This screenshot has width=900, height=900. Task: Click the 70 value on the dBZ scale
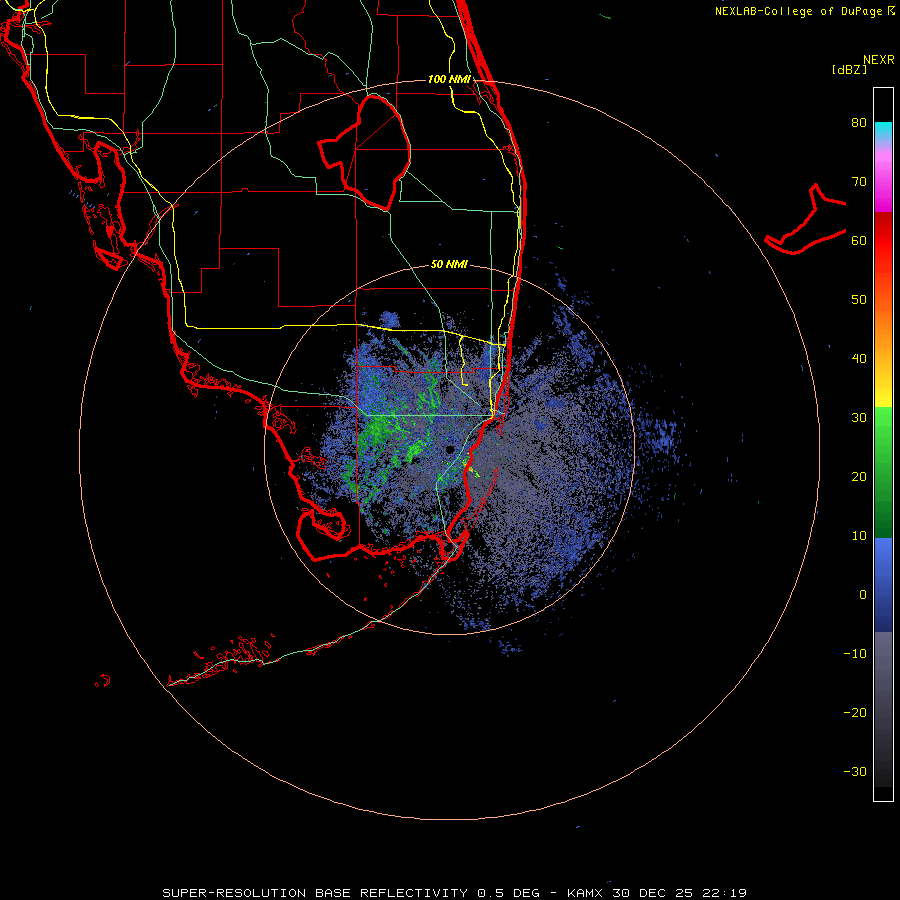(859, 182)
